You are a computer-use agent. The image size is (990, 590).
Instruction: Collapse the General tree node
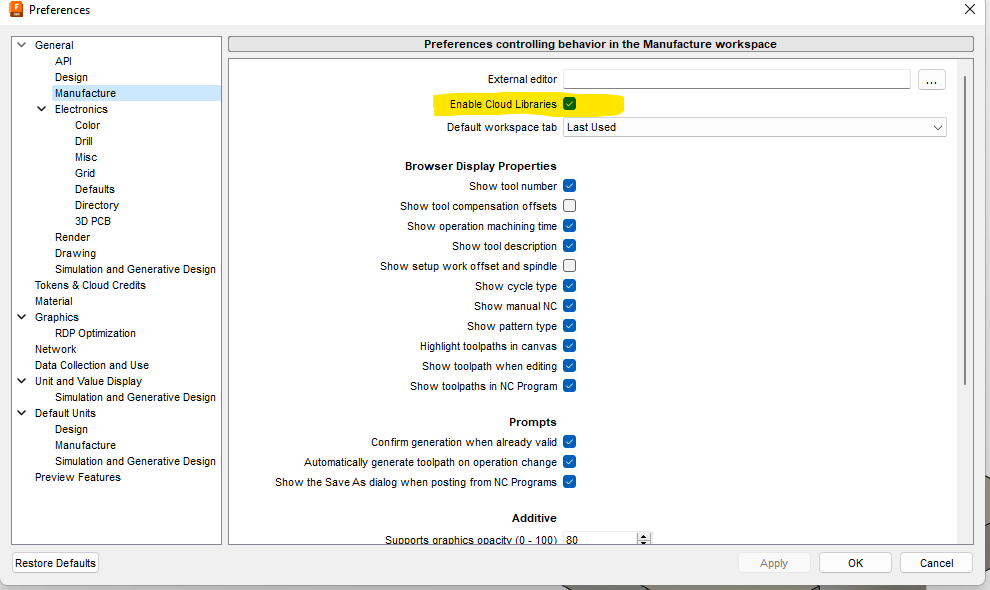(x=22, y=45)
